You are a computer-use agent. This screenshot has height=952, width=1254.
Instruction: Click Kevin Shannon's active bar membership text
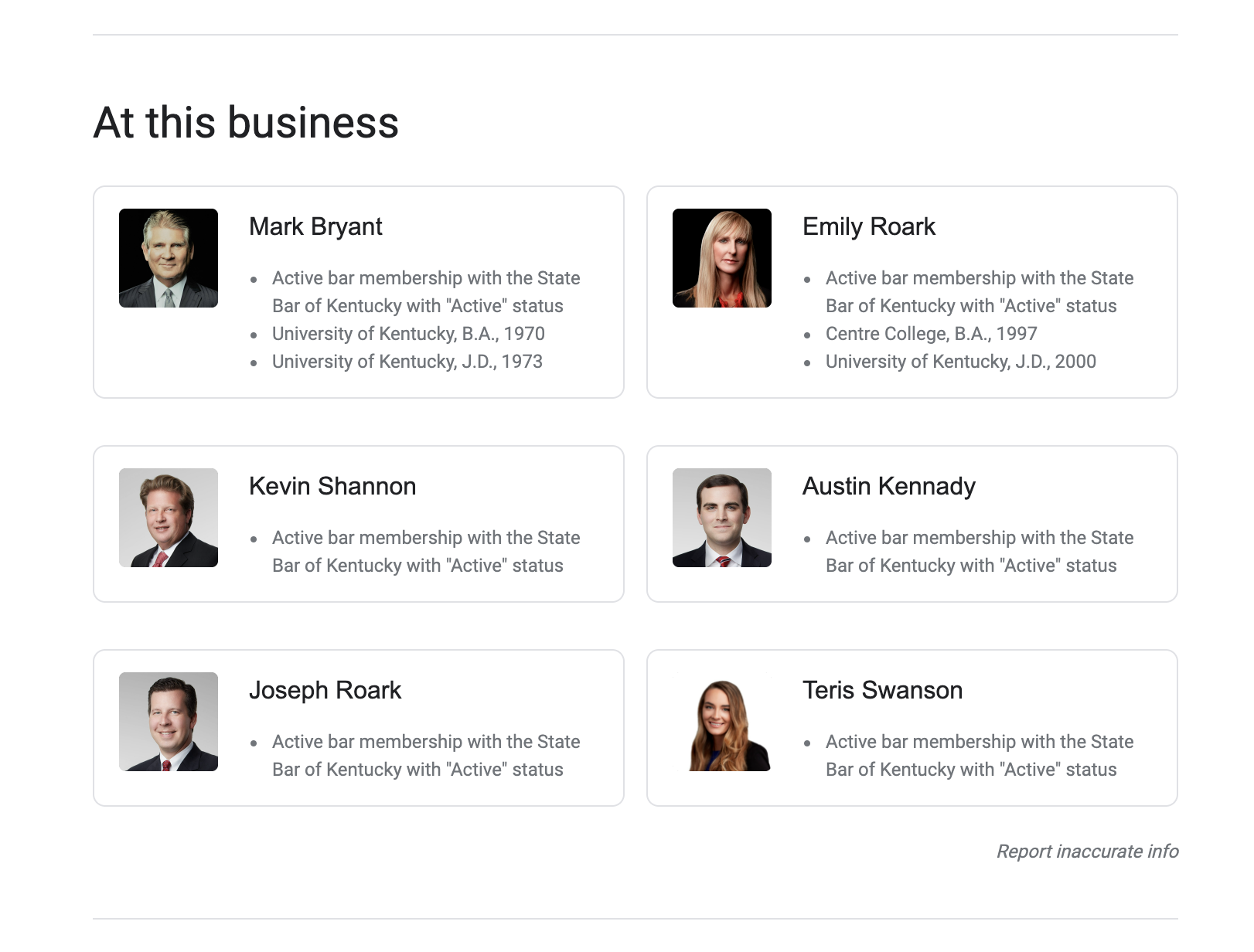pyautogui.click(x=425, y=552)
